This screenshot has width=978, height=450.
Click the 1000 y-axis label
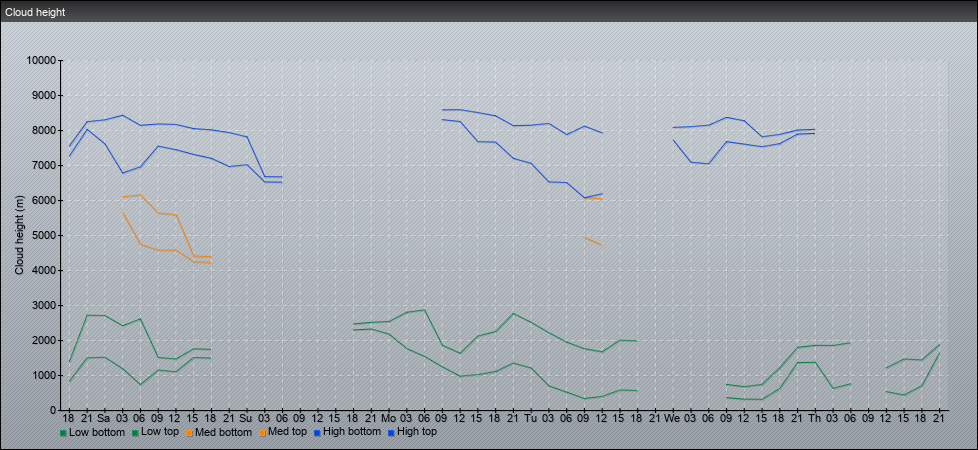pyautogui.click(x=44, y=375)
